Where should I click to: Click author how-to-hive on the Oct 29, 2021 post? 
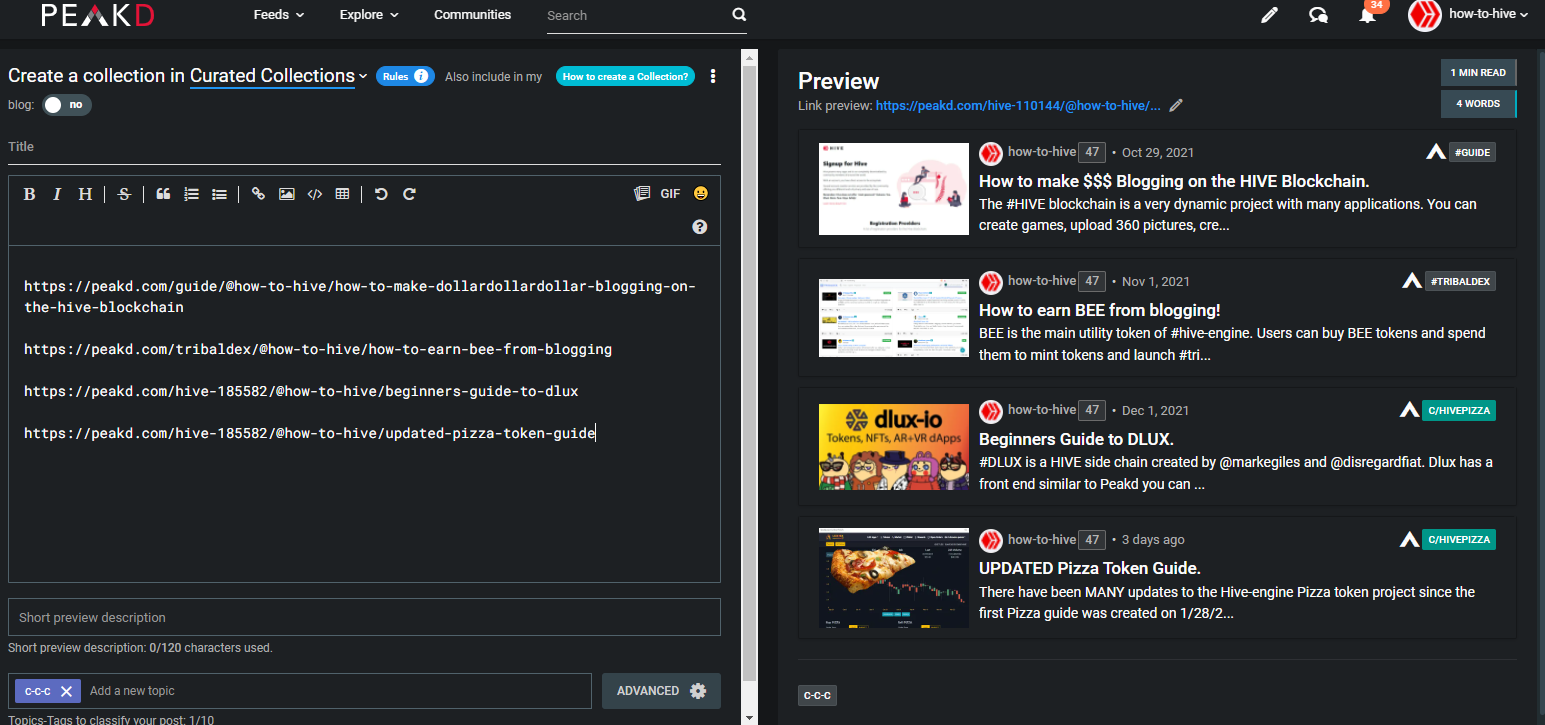pyautogui.click(x=1042, y=152)
